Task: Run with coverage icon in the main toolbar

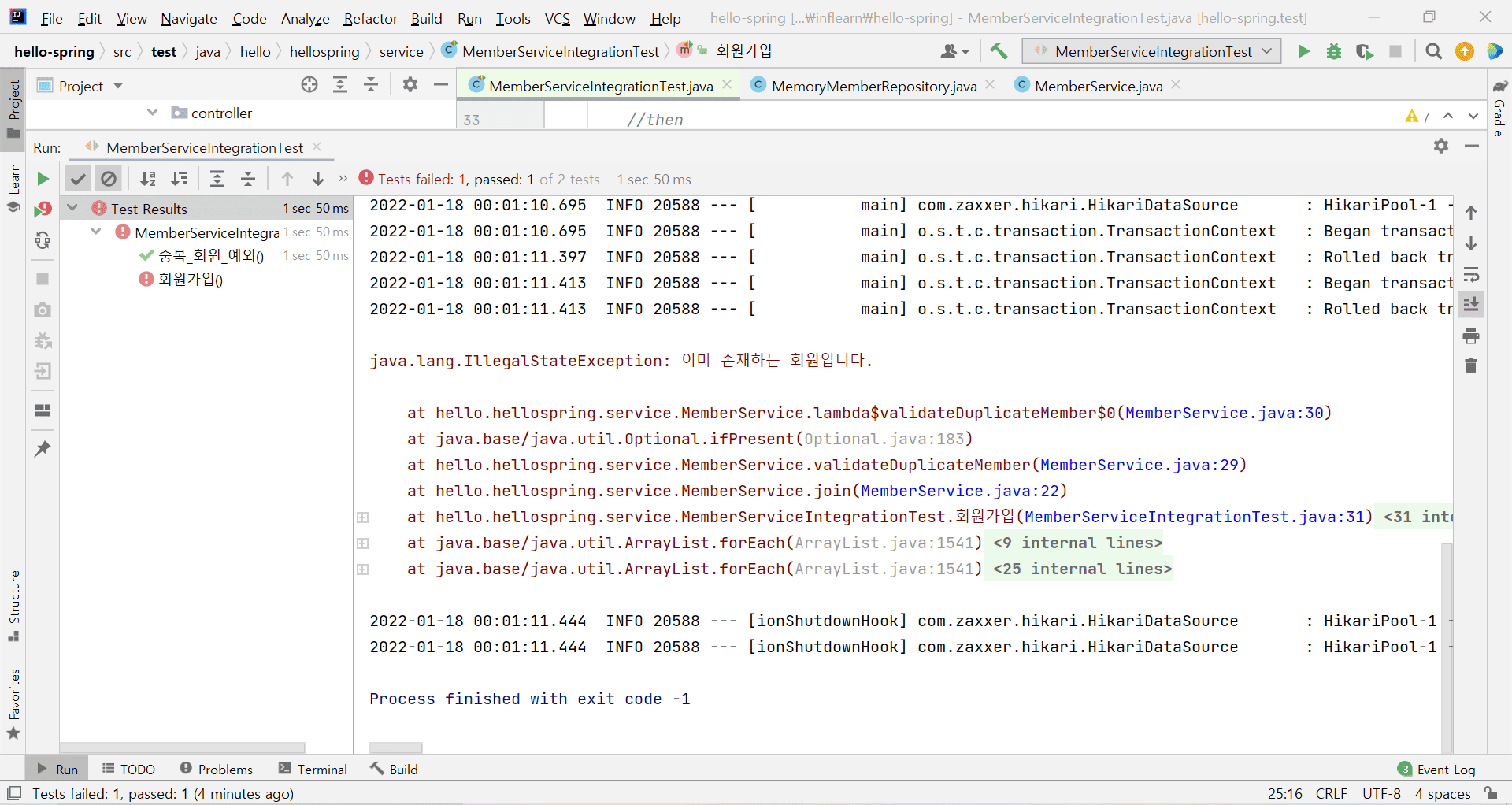Action: [1365, 51]
